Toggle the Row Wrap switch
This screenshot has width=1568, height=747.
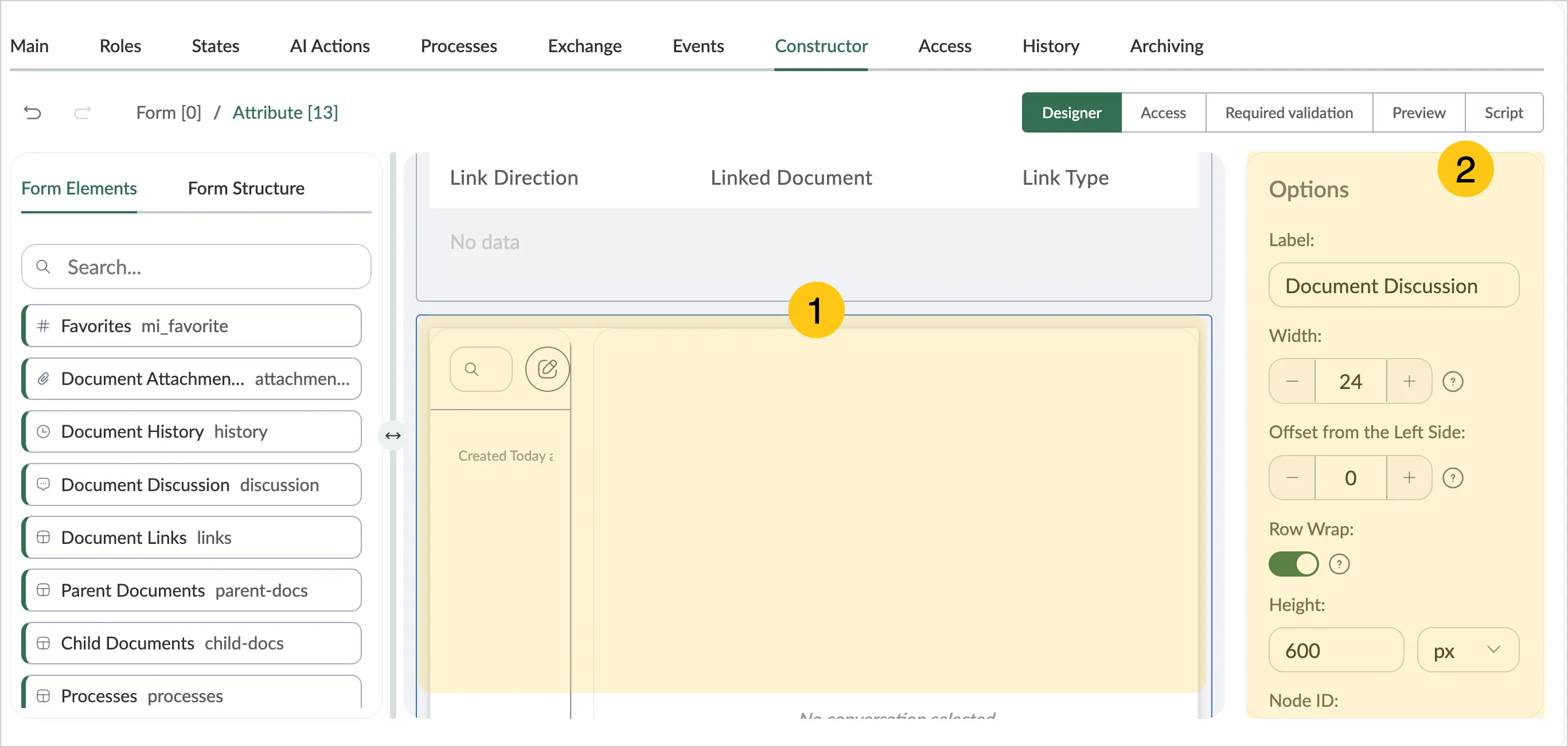[1293, 565]
